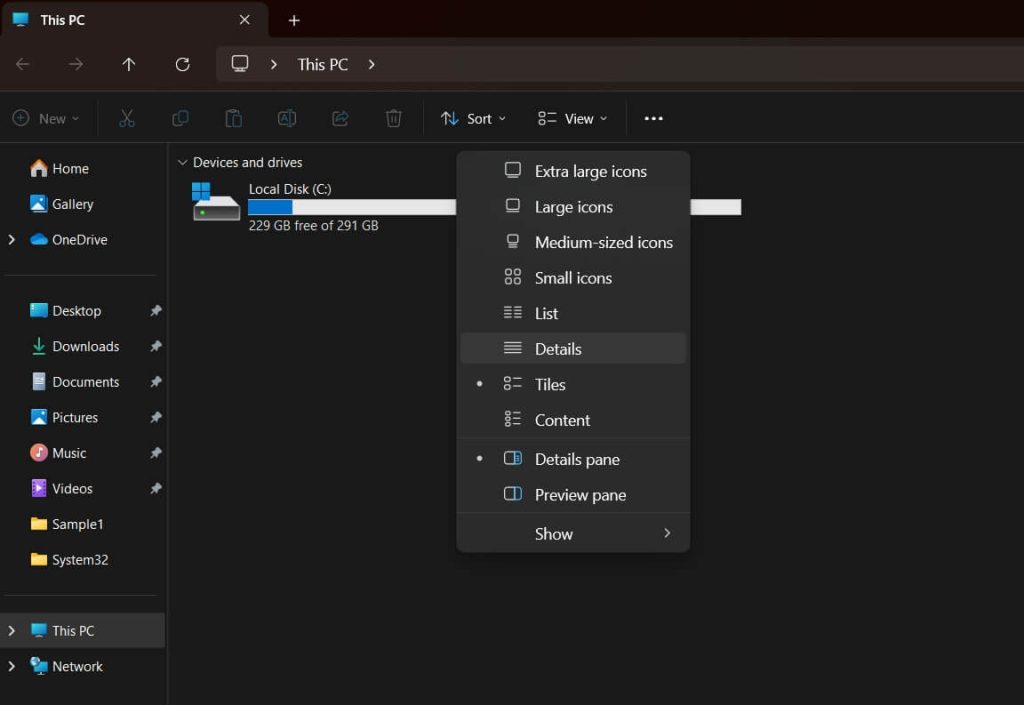
Task: Click the Cut scissors icon
Action: [127, 118]
